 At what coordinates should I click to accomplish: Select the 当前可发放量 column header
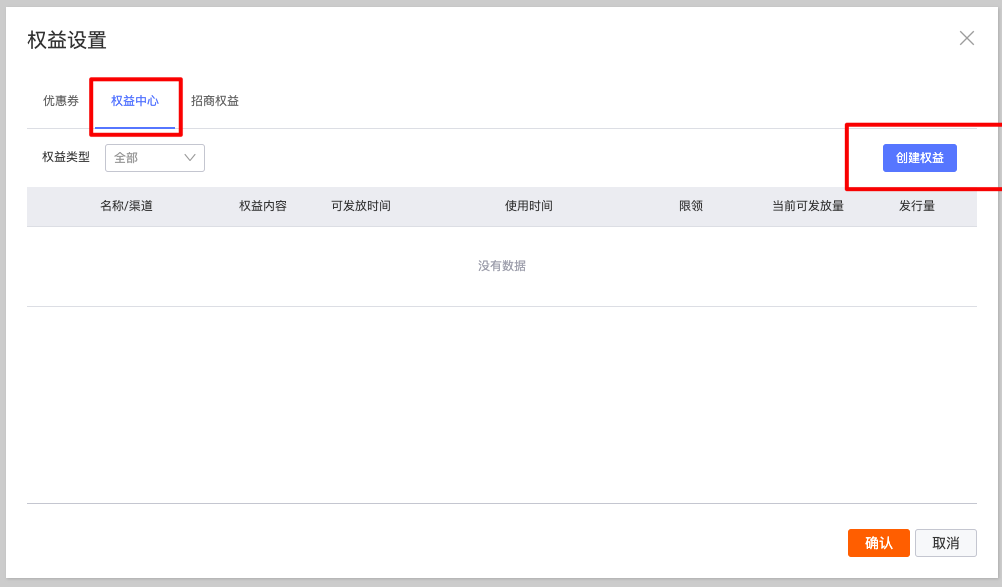tap(808, 206)
